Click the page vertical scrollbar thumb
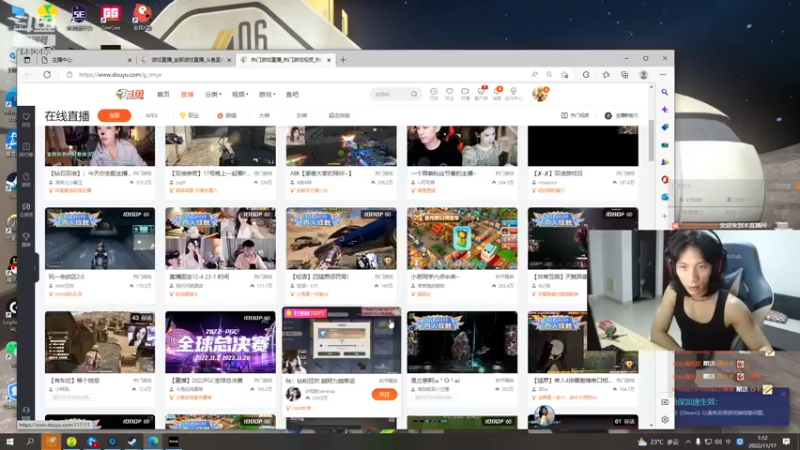The height and width of the screenshot is (450, 800). (x=651, y=139)
